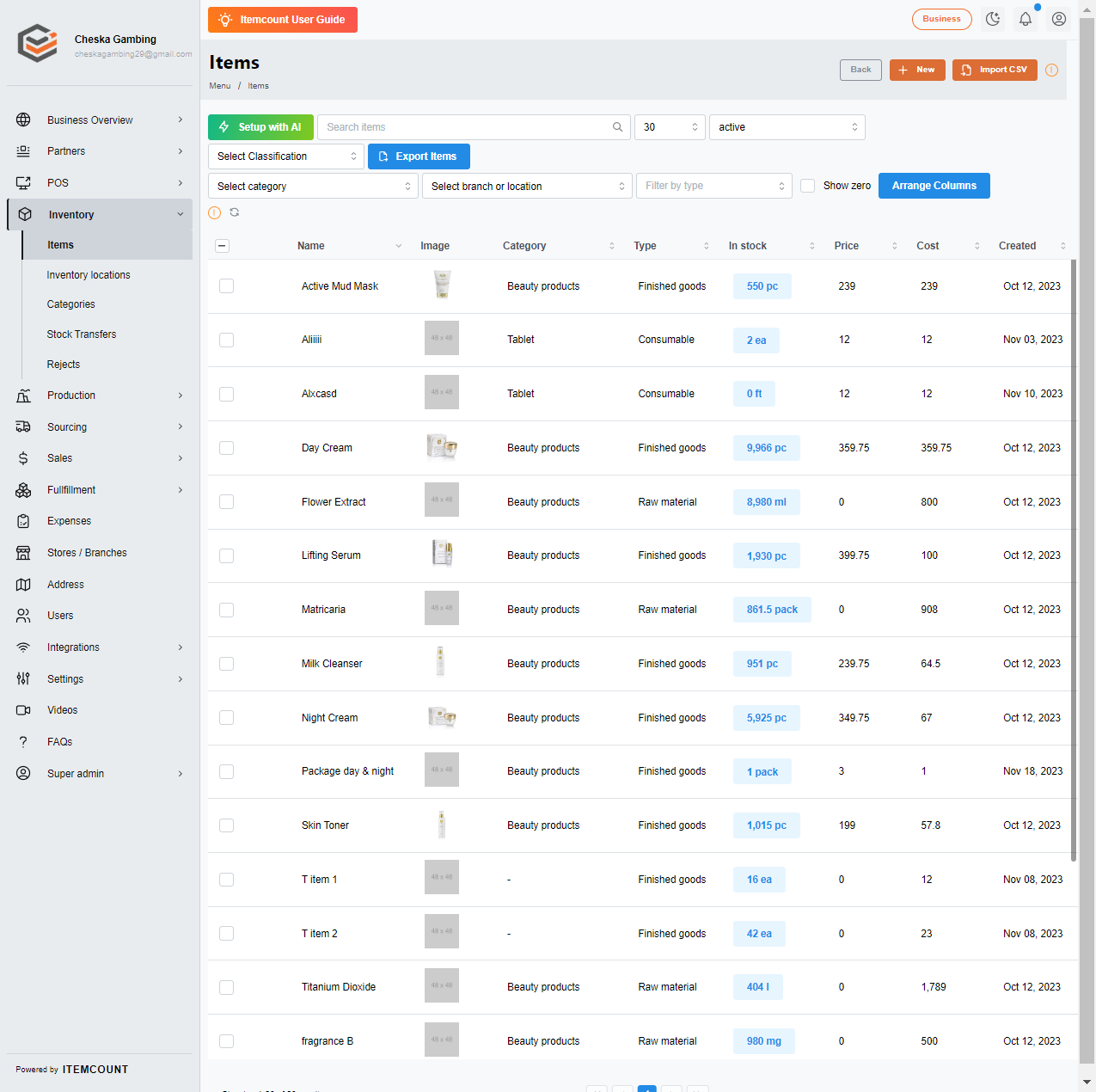The width and height of the screenshot is (1096, 1092).
Task: Open Stock Transfers submenu item
Action: [x=82, y=334]
